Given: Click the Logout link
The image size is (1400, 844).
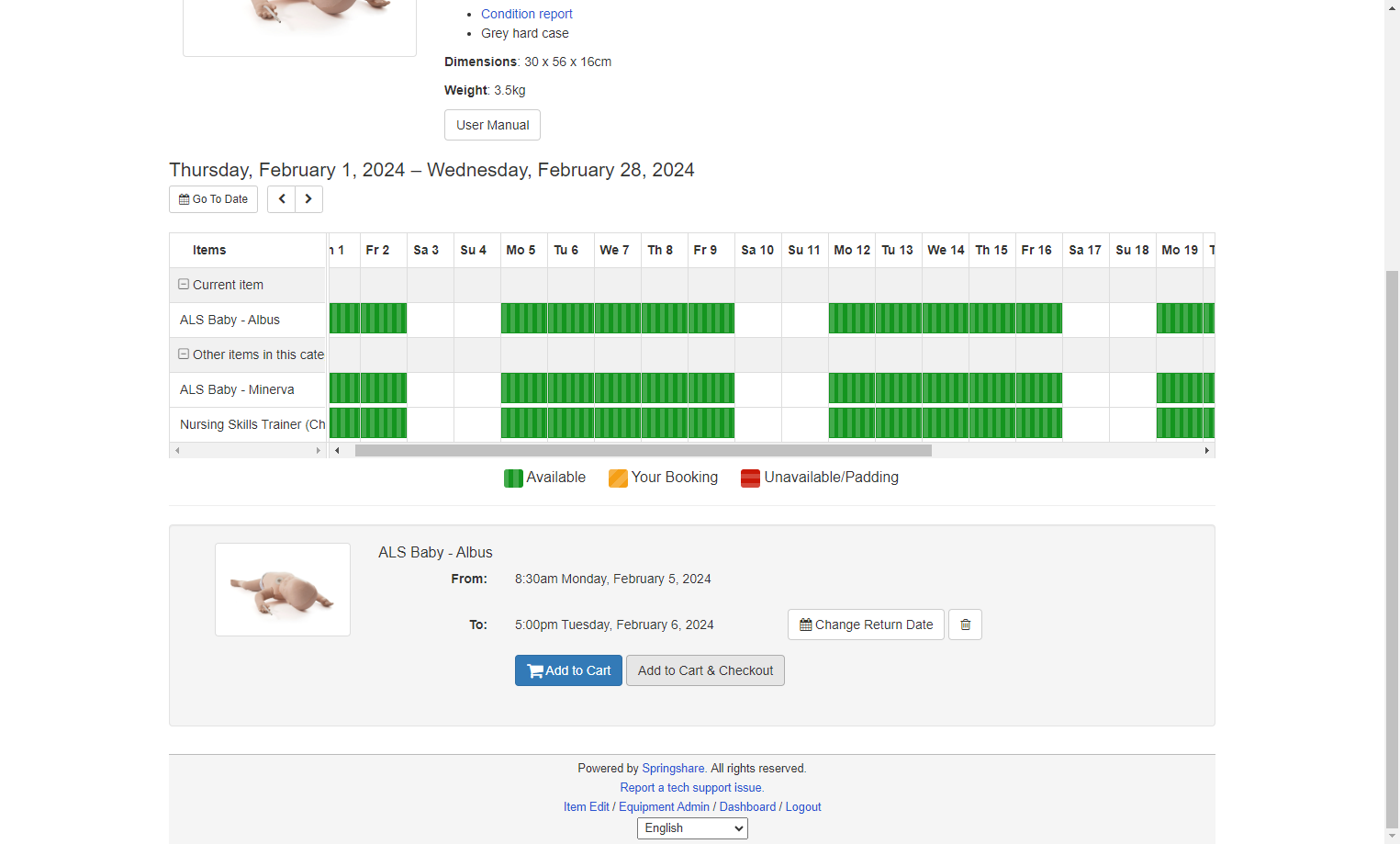Looking at the screenshot, I should pos(803,807).
